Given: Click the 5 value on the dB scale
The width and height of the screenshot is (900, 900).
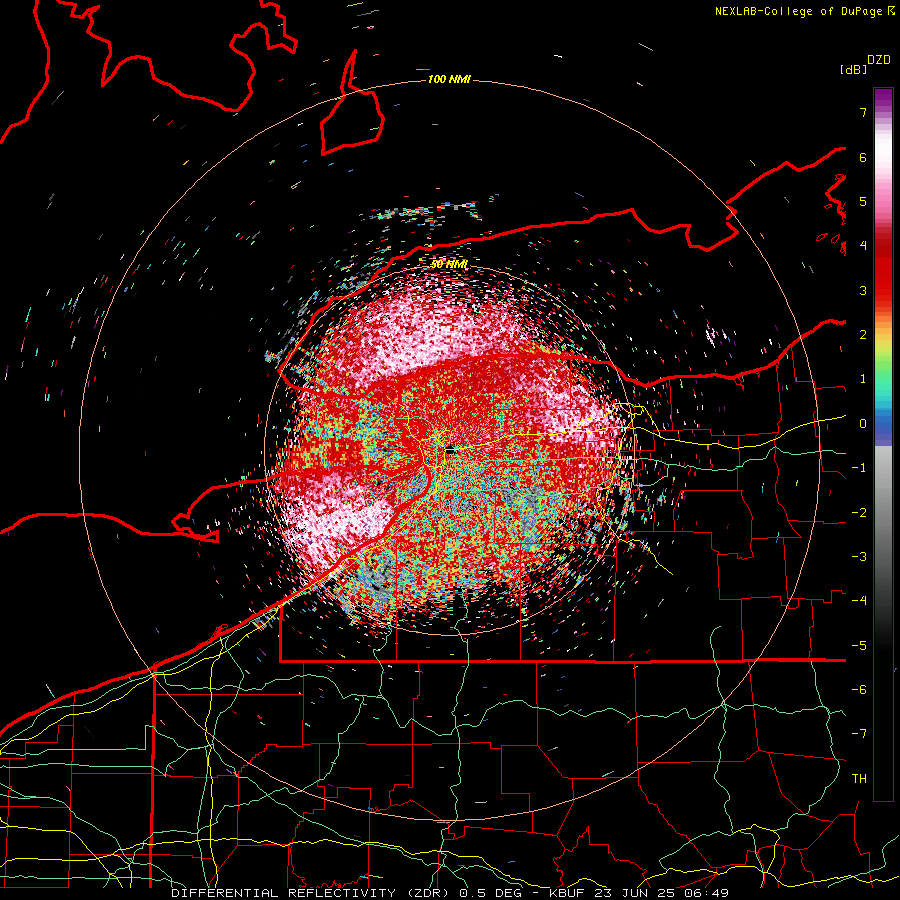Looking at the screenshot, I should click(863, 201).
